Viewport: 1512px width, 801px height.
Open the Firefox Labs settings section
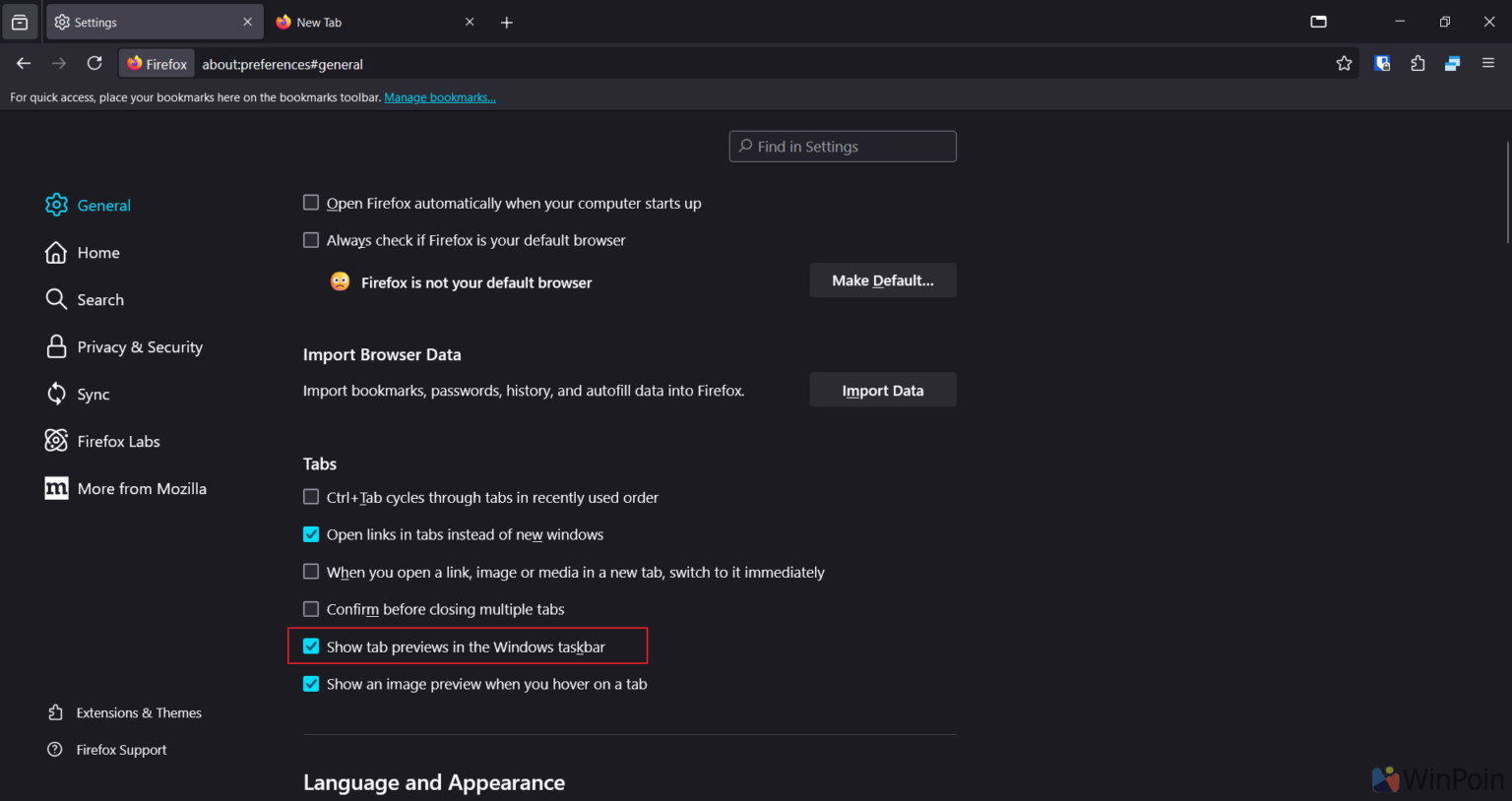pyautogui.click(x=118, y=441)
